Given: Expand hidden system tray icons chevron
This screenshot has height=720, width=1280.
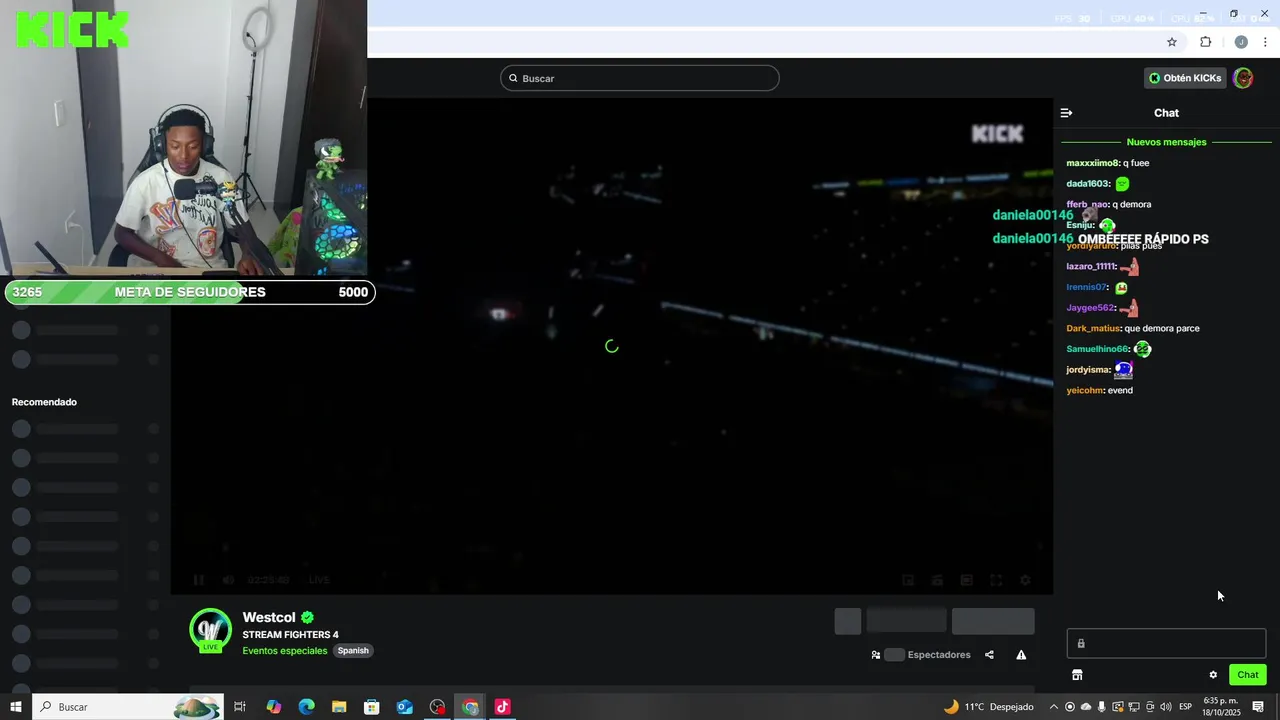Looking at the screenshot, I should click(1054, 707).
